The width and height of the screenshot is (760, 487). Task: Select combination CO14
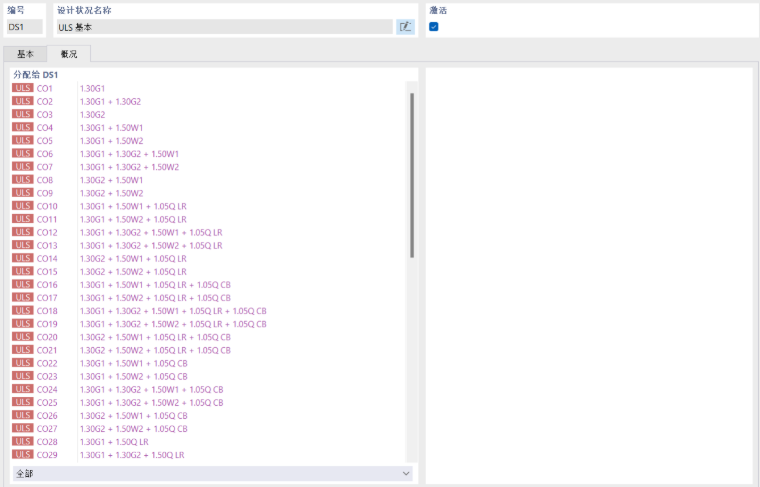point(208,258)
